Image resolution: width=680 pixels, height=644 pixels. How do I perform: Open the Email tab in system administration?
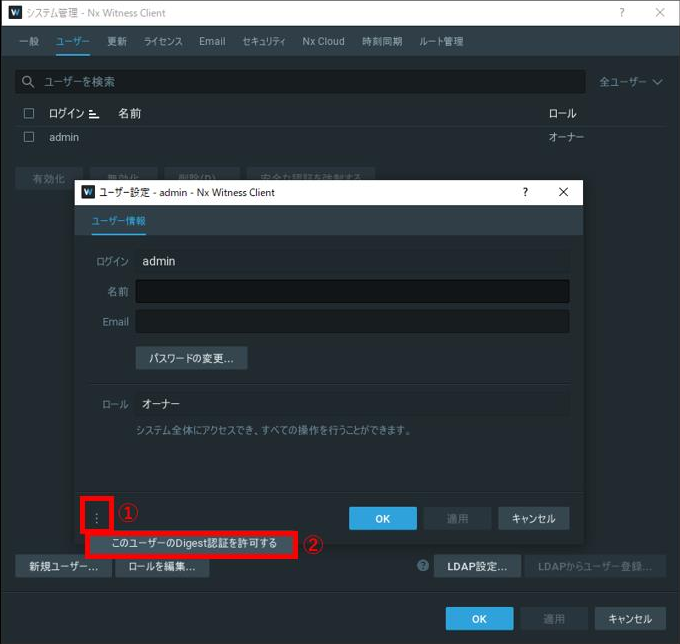coord(212,42)
